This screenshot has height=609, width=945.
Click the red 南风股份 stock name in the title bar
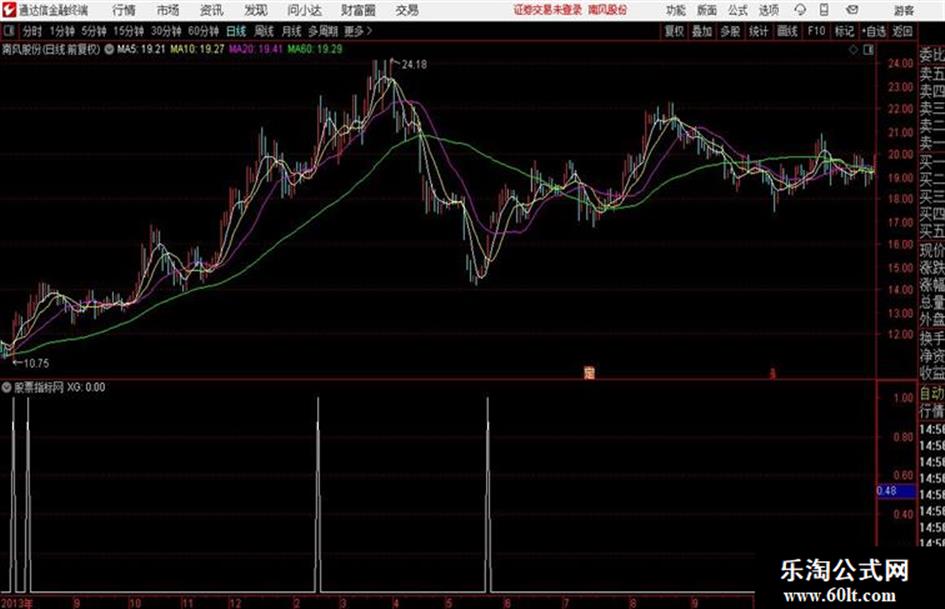pos(607,10)
